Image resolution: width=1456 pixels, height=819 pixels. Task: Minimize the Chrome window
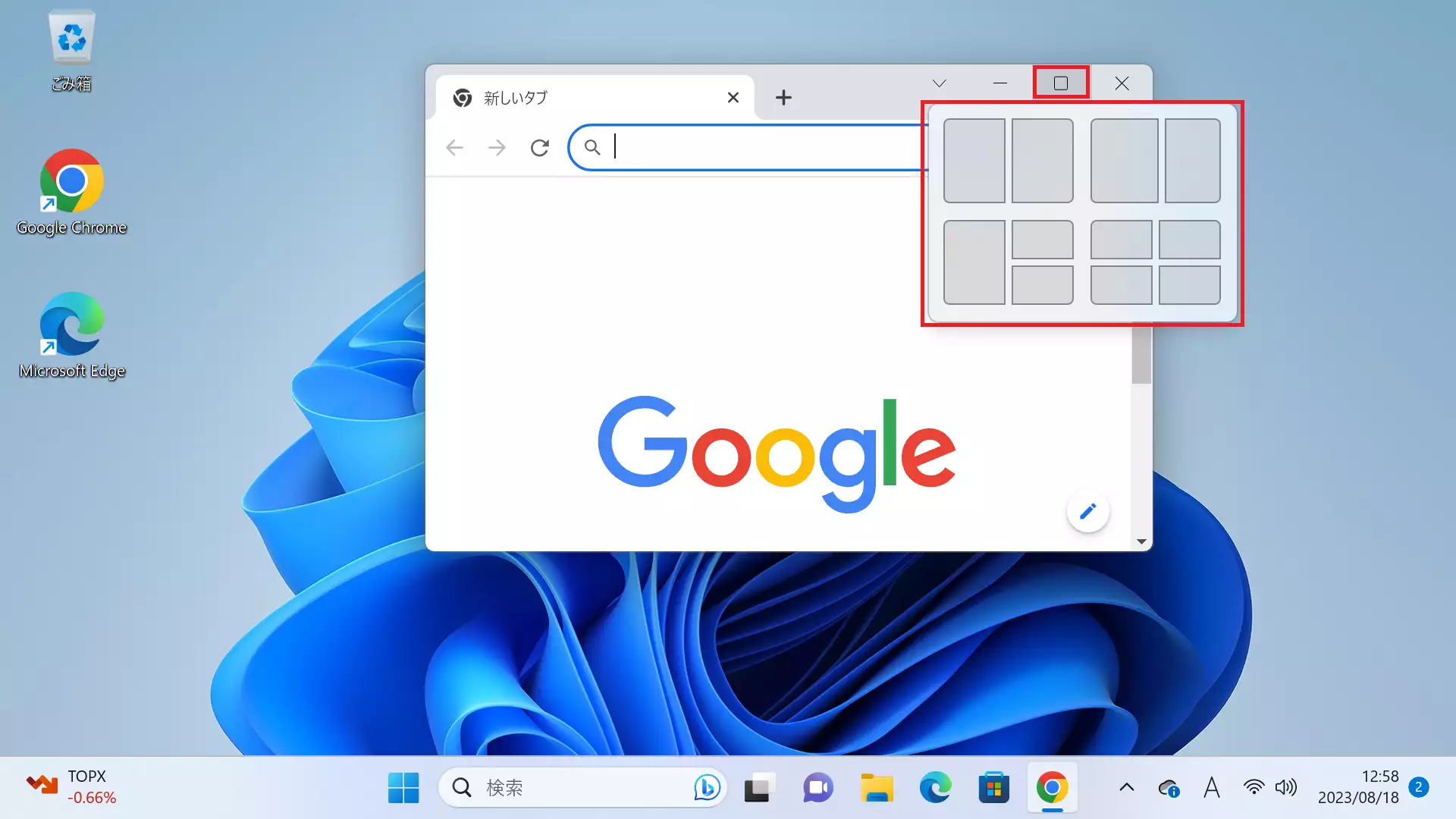pos(999,83)
